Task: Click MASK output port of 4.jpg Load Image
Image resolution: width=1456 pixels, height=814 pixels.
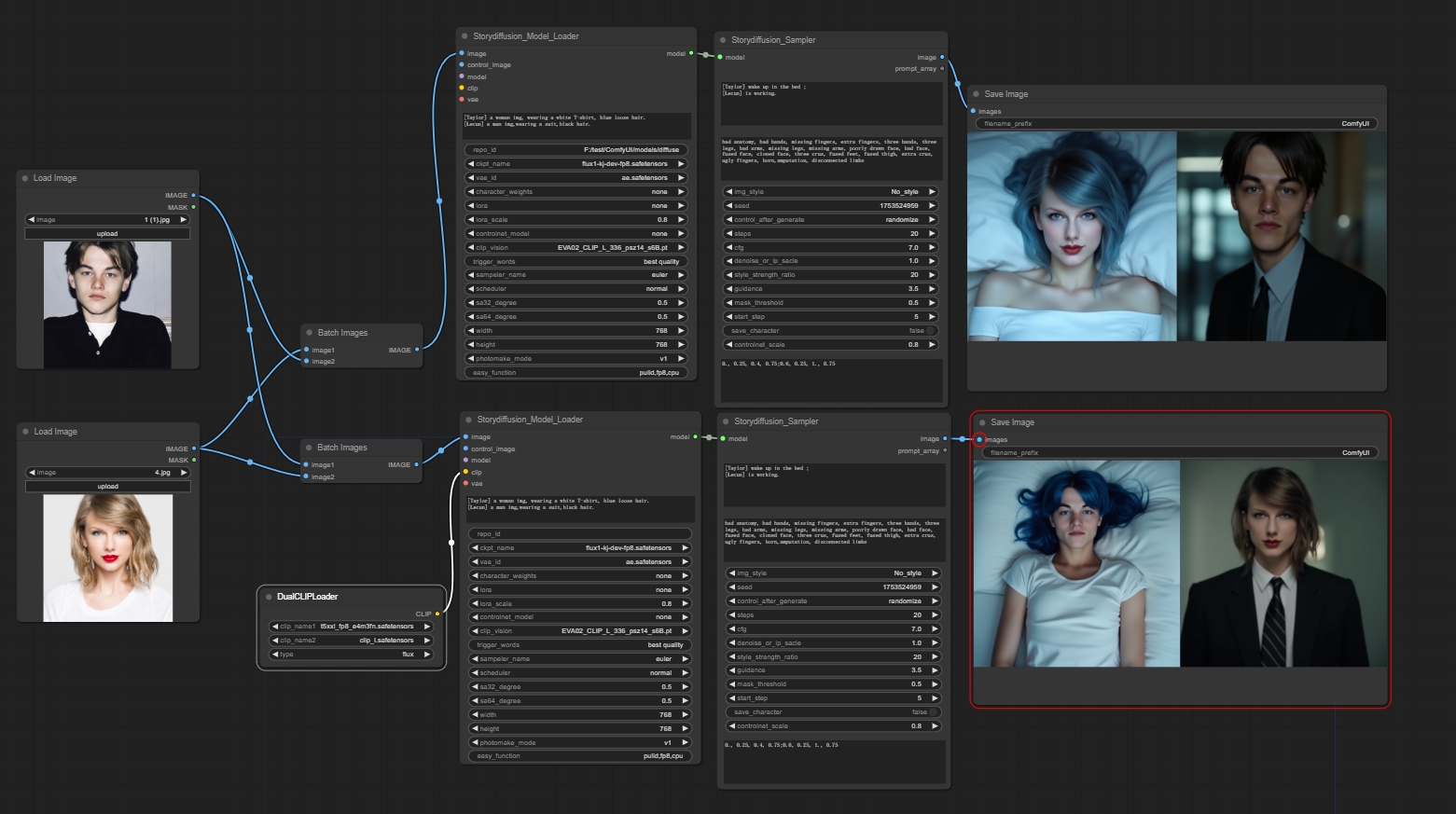Action: coord(193,460)
